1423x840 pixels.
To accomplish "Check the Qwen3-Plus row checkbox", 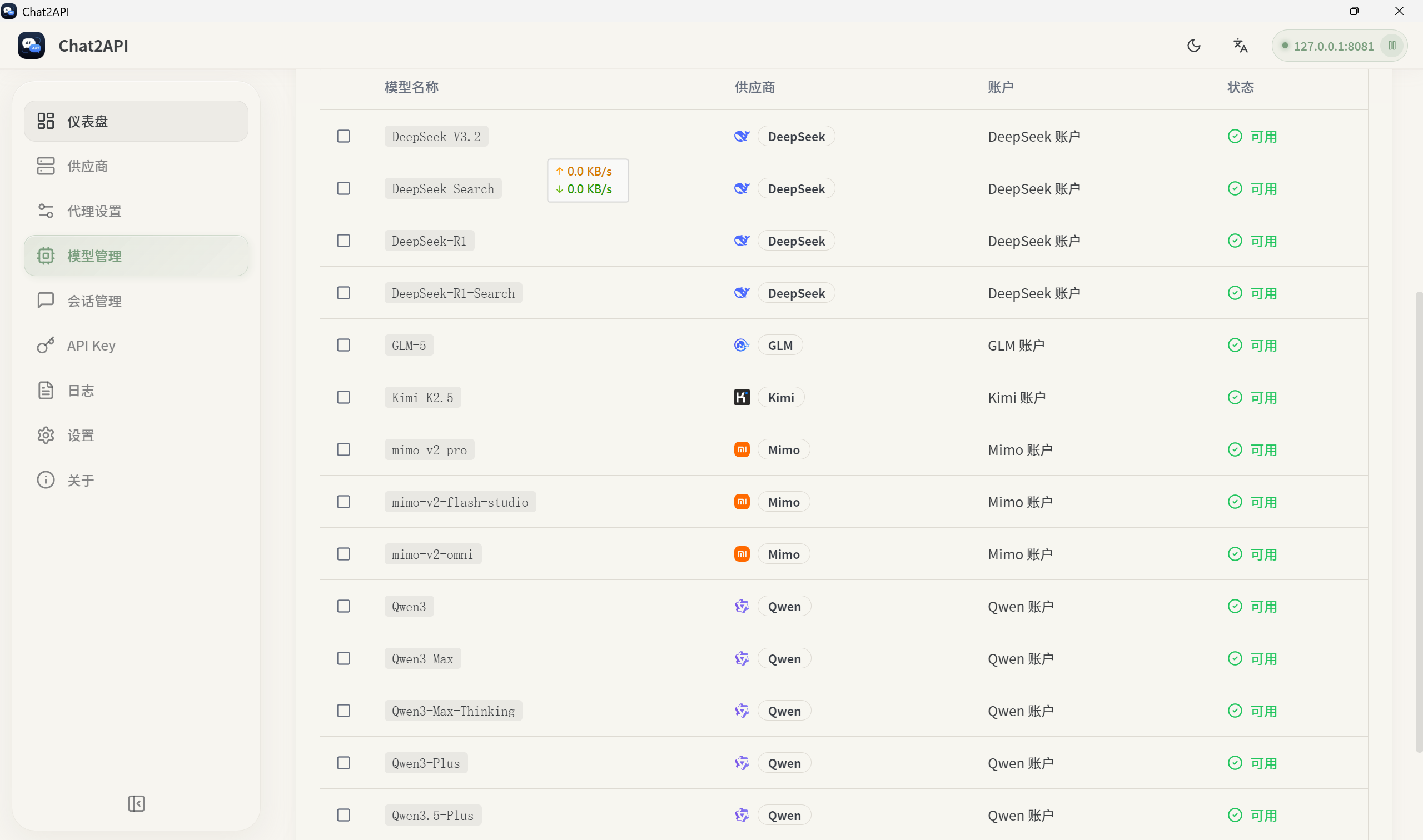I will (344, 763).
